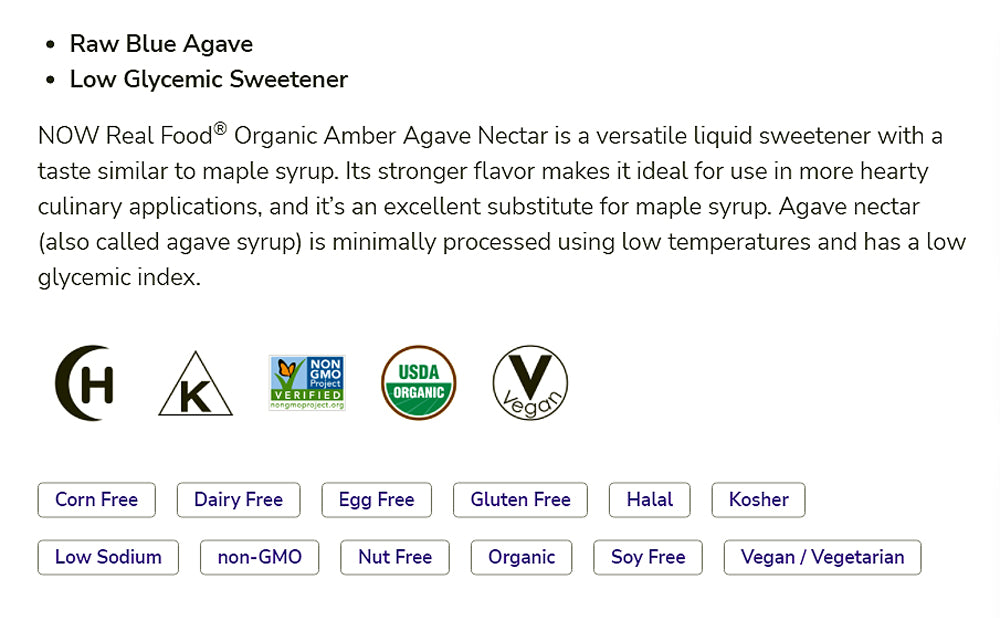Click the Halal tag button
The height and width of the screenshot is (618, 1000).
[650, 500]
